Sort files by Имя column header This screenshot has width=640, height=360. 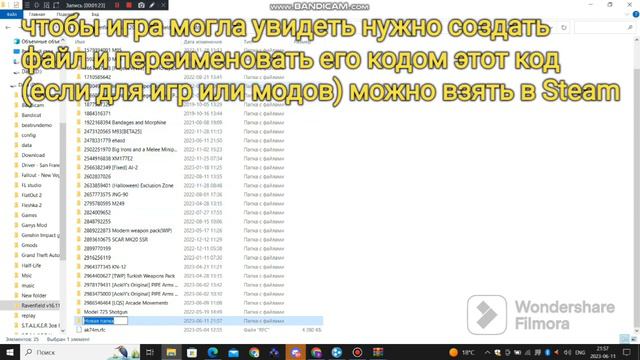coord(80,42)
